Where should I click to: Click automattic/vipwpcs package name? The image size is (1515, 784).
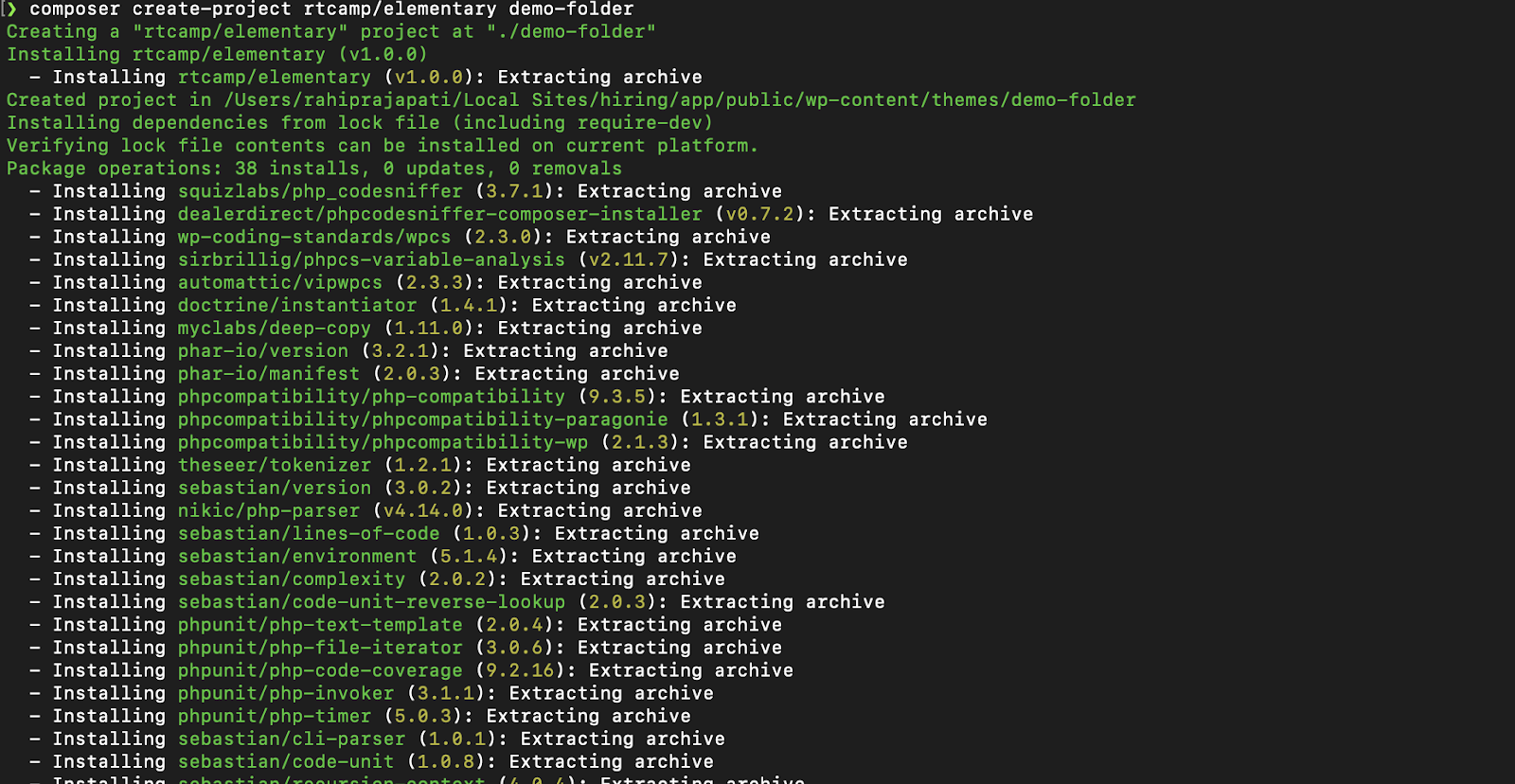pos(280,282)
